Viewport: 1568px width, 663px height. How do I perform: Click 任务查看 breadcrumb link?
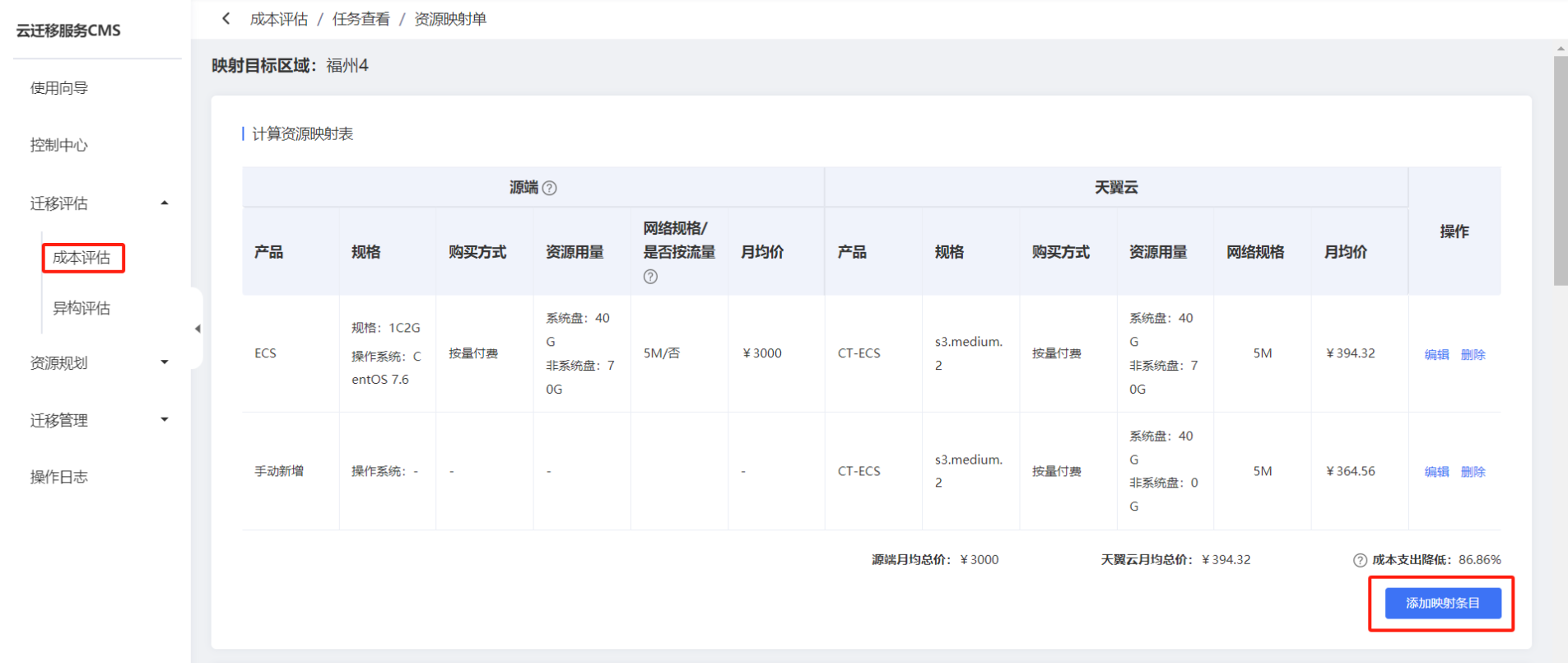pos(361,19)
